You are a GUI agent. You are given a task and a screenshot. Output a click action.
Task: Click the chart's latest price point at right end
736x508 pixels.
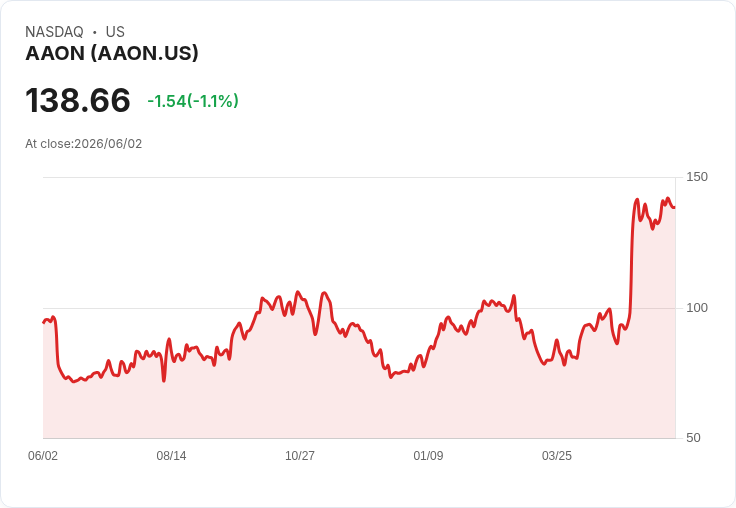[x=675, y=207]
